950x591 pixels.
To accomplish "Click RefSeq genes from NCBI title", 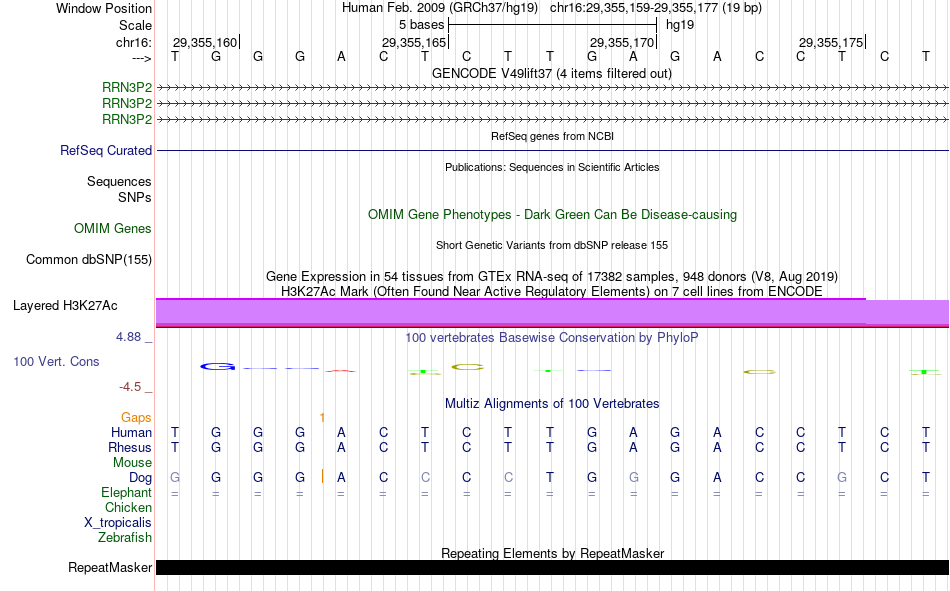I will 552,136.
